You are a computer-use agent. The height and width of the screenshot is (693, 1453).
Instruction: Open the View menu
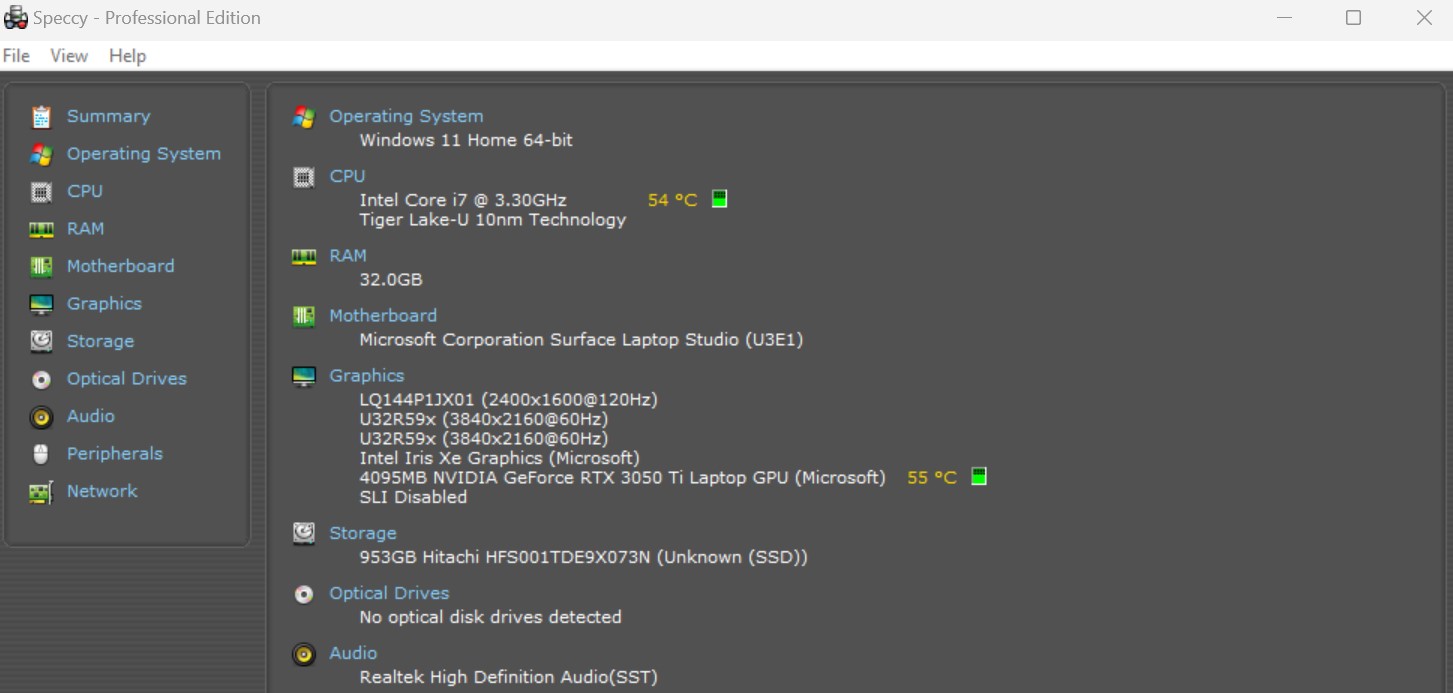(69, 56)
